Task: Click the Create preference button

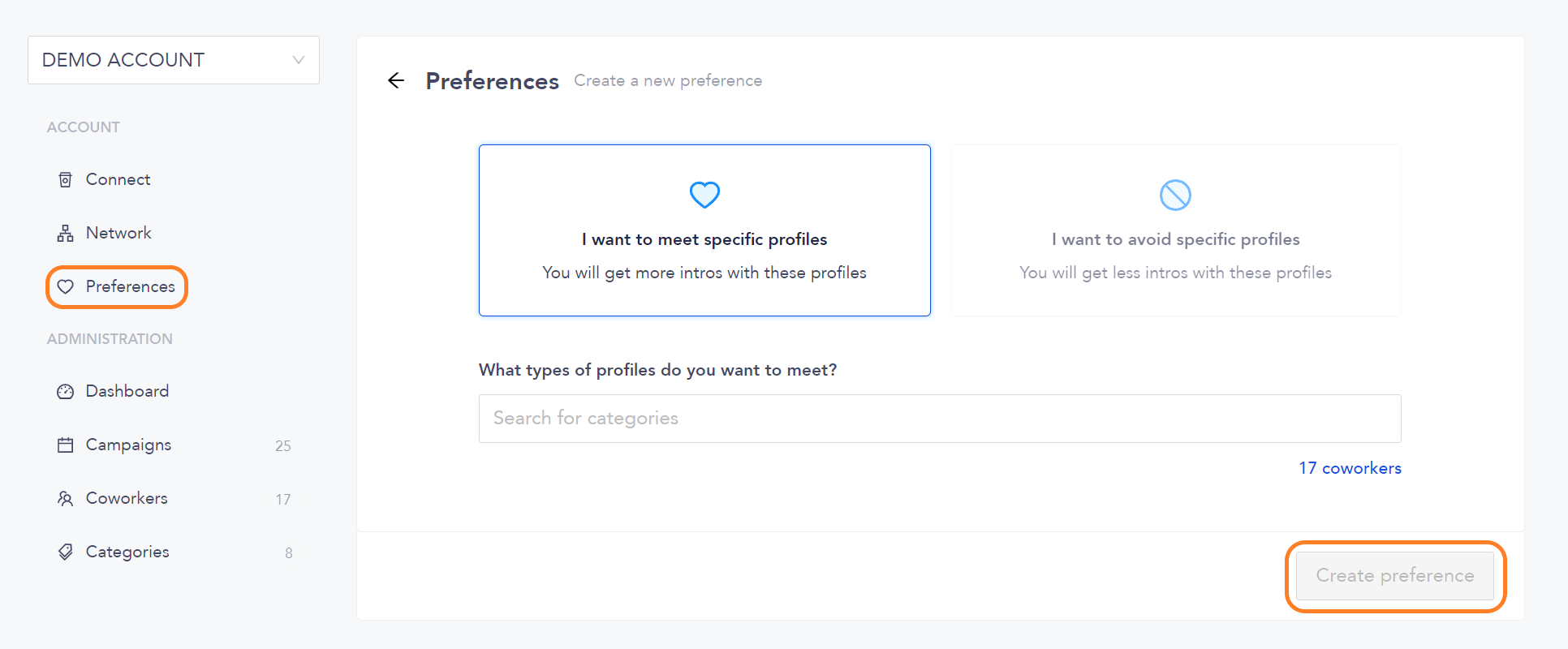Action: click(1395, 576)
